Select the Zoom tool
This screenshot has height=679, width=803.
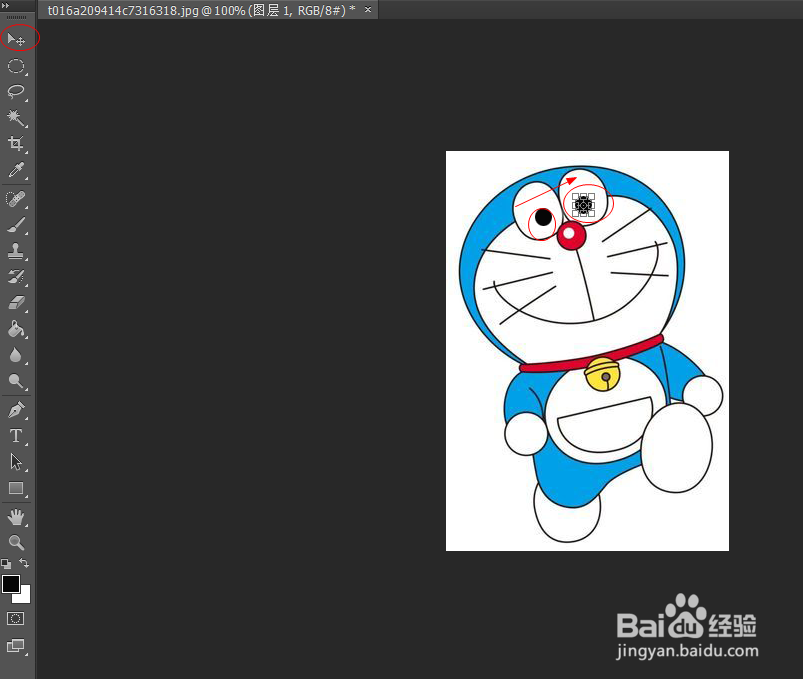pyautogui.click(x=16, y=542)
